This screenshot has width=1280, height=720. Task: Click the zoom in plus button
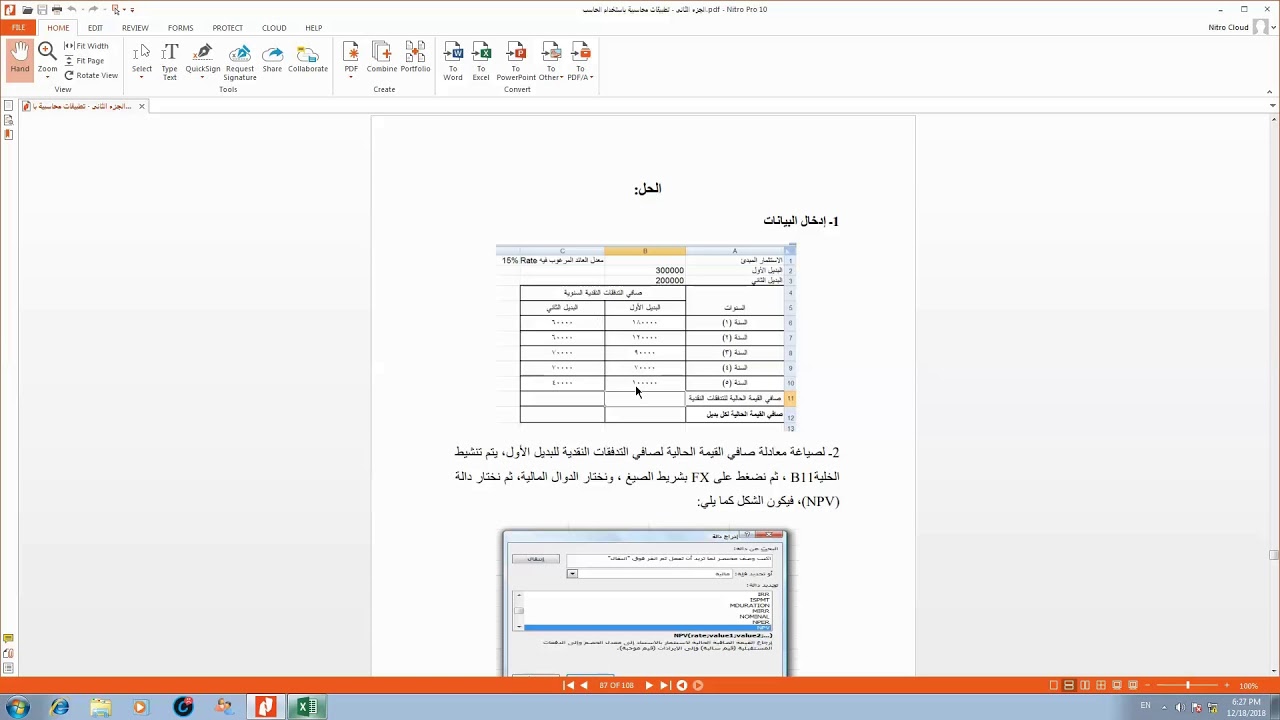click(1227, 686)
